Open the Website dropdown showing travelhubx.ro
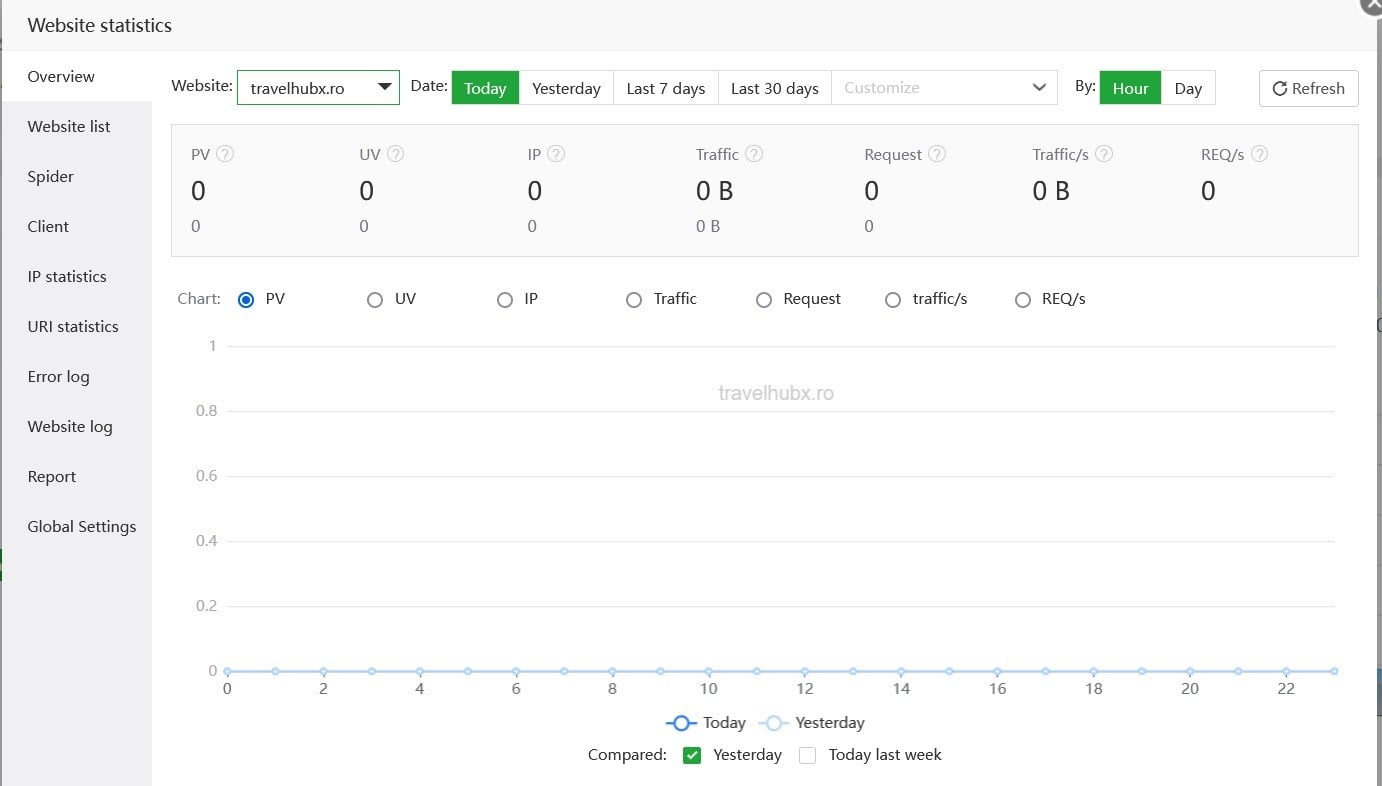This screenshot has height=786, width=1382. click(x=318, y=88)
